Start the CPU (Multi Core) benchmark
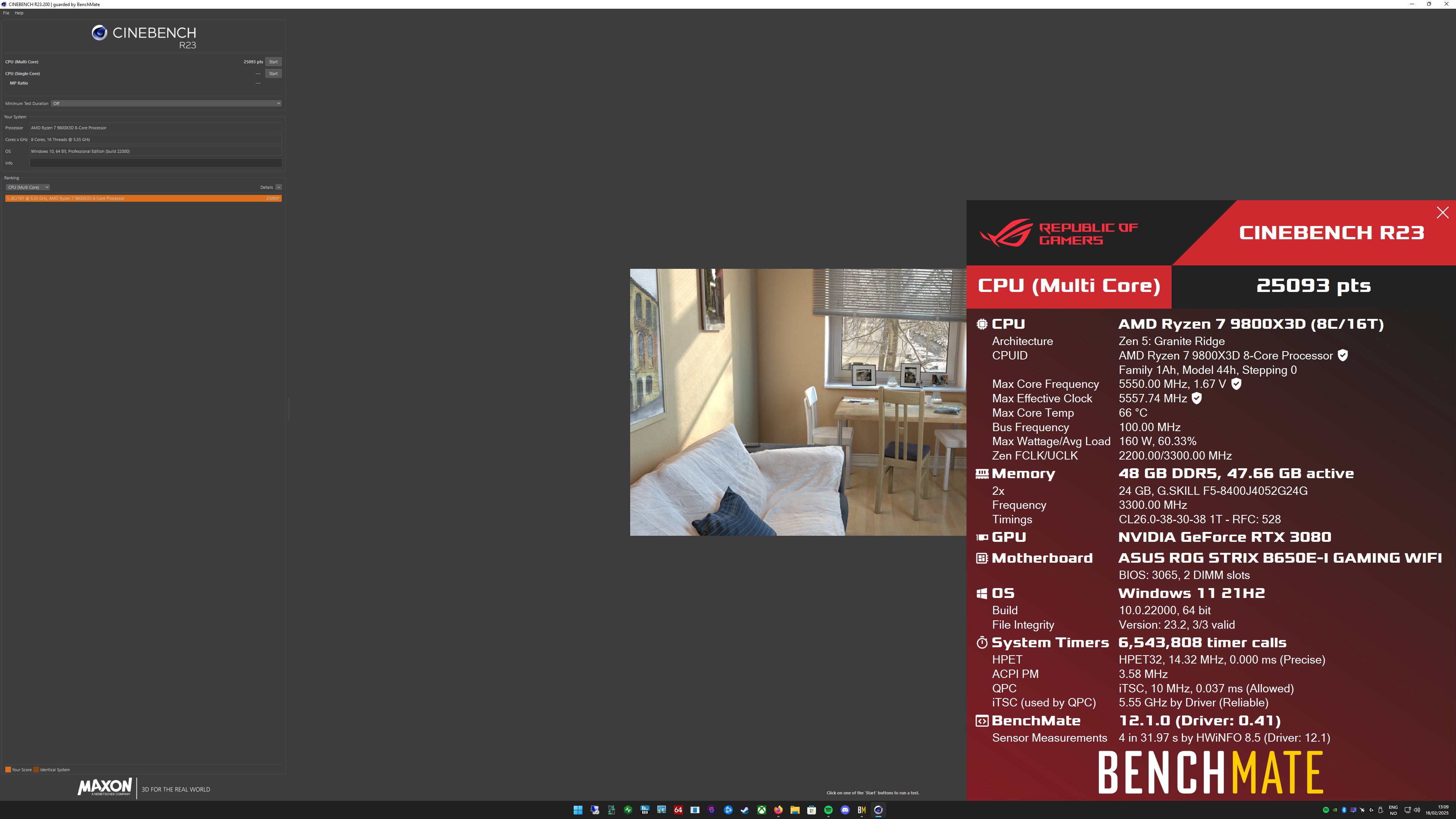Image resolution: width=1456 pixels, height=819 pixels. point(273,61)
